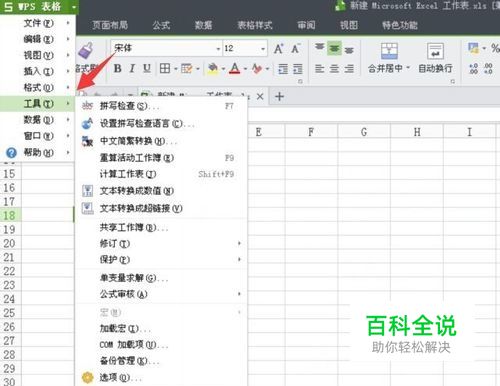Click the red font color A
500x386 pixels.
(x=235, y=69)
